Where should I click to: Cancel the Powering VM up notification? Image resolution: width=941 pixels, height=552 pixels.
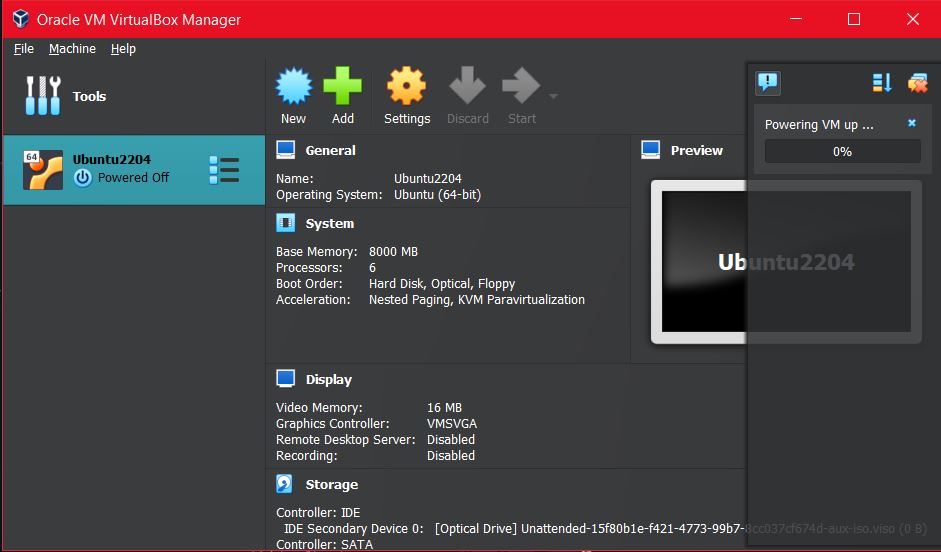(912, 123)
